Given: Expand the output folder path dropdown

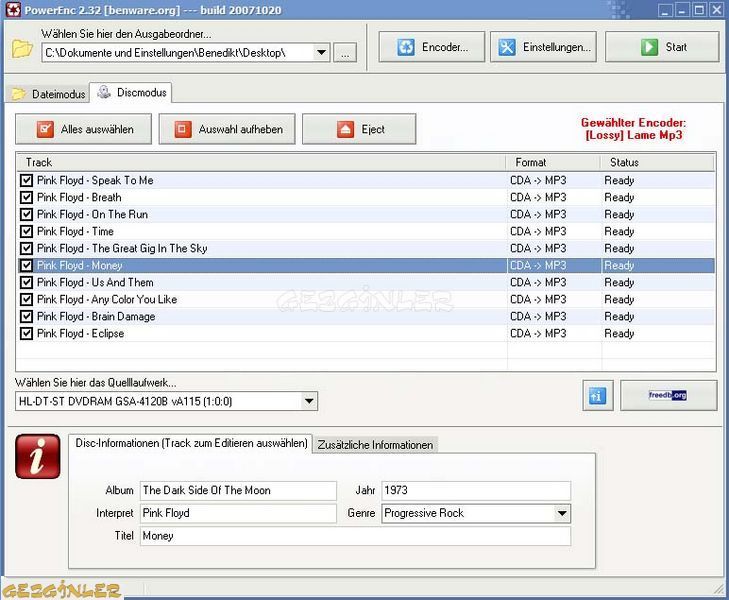Looking at the screenshot, I should pyautogui.click(x=321, y=53).
